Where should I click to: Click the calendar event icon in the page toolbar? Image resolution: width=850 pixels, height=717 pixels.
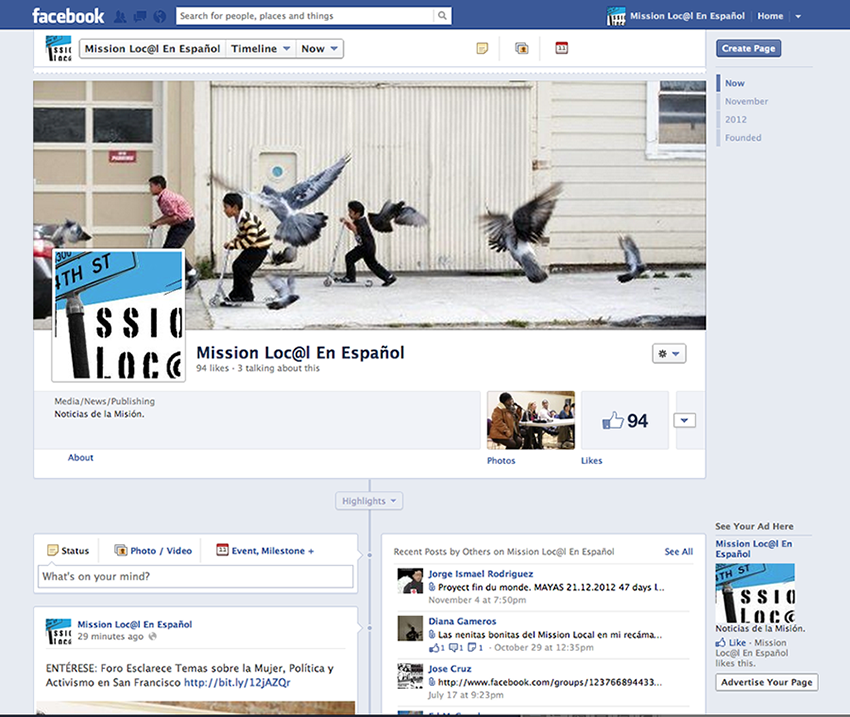561,48
